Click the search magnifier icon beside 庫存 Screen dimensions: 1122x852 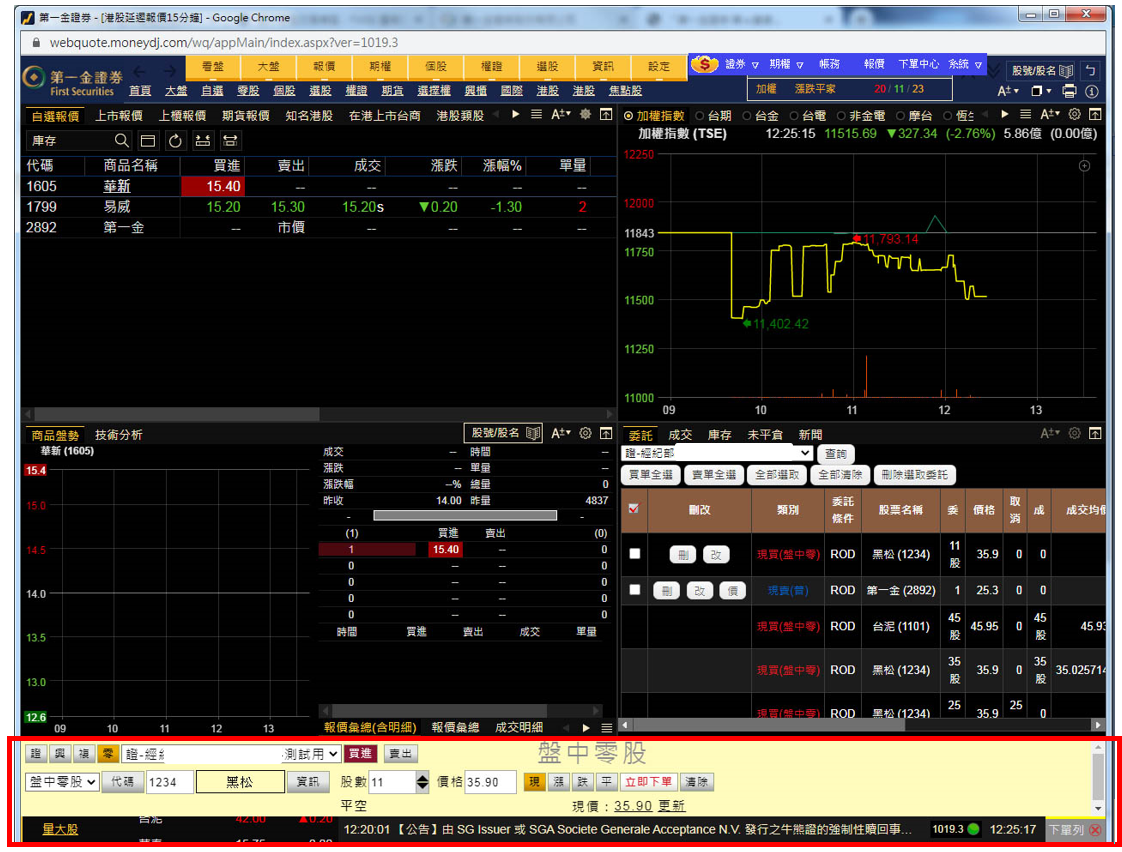coord(122,140)
